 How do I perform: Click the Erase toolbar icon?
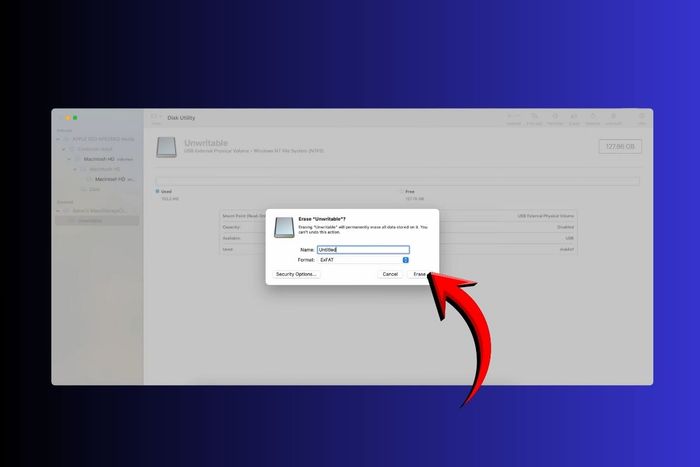click(574, 118)
